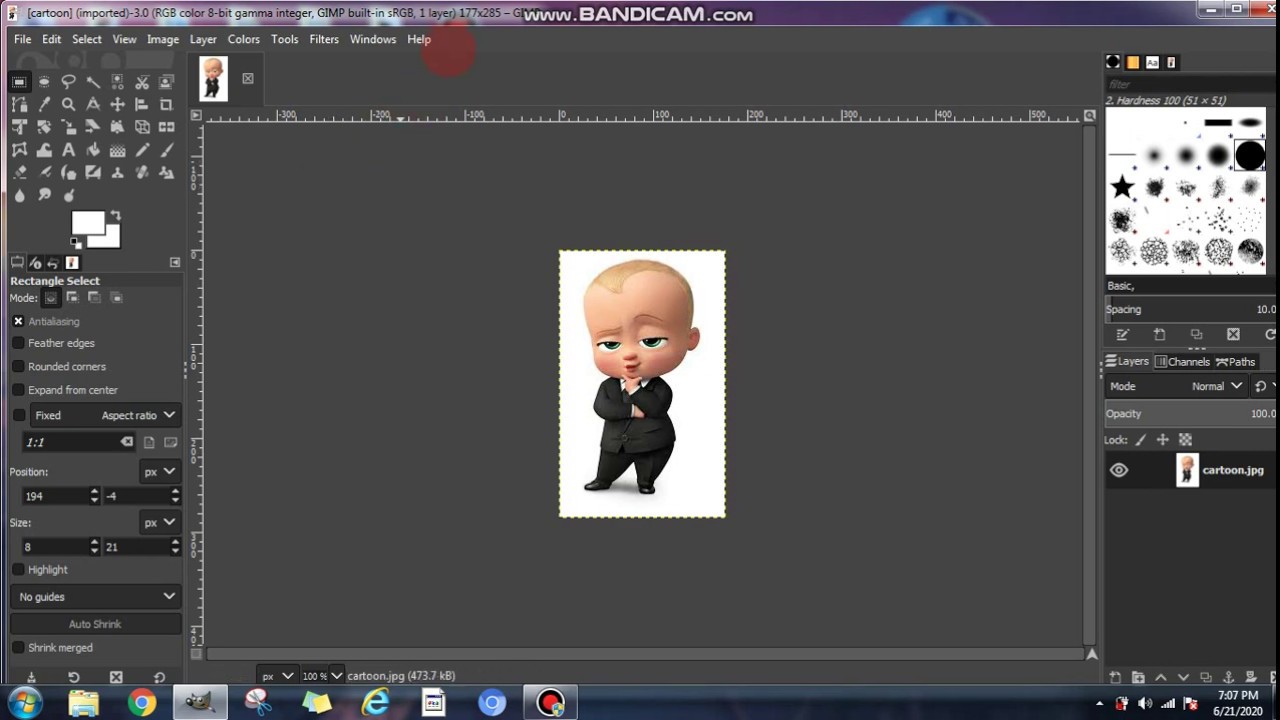The width and height of the screenshot is (1280, 720).
Task: Open the layer Mode Normal dropdown
Action: click(1176, 386)
